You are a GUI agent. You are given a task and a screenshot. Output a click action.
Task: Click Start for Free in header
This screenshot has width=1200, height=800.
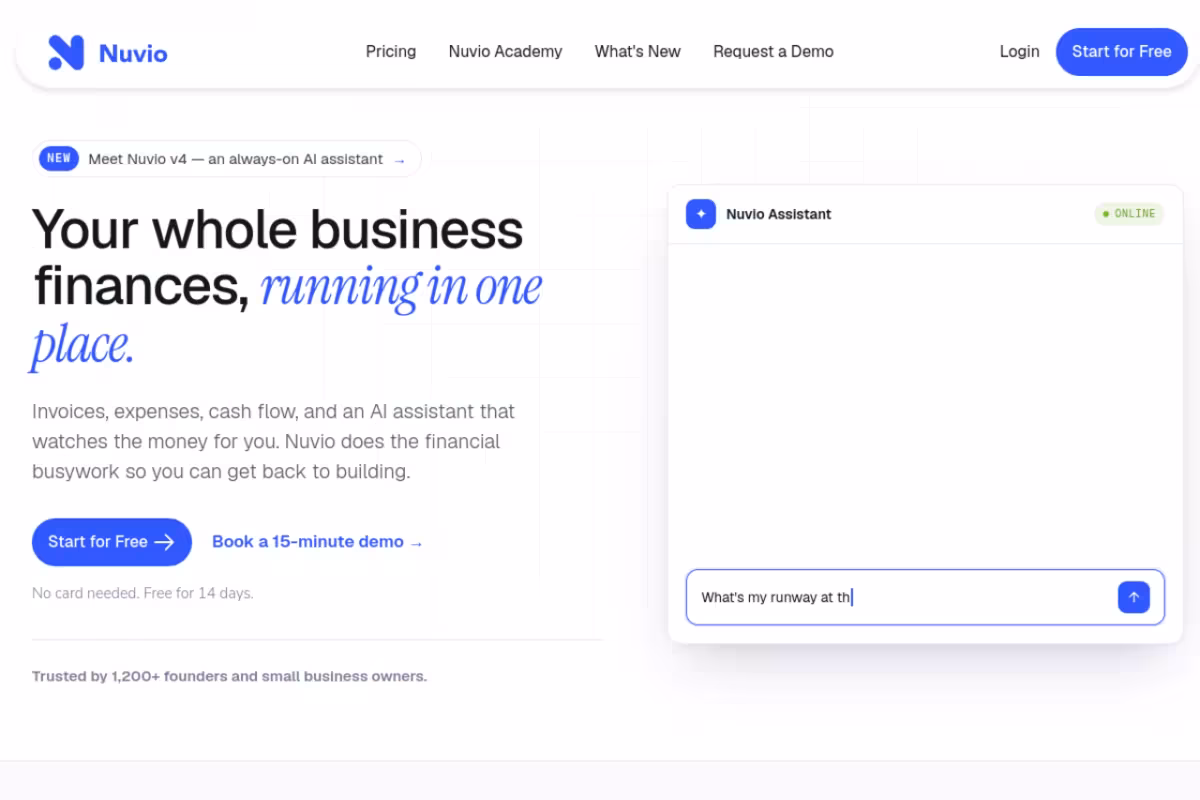tap(1121, 51)
